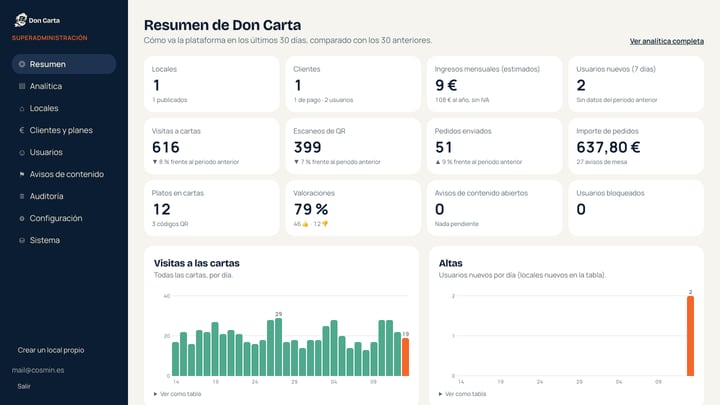Click the Analítica chart icon

[x=22, y=86]
